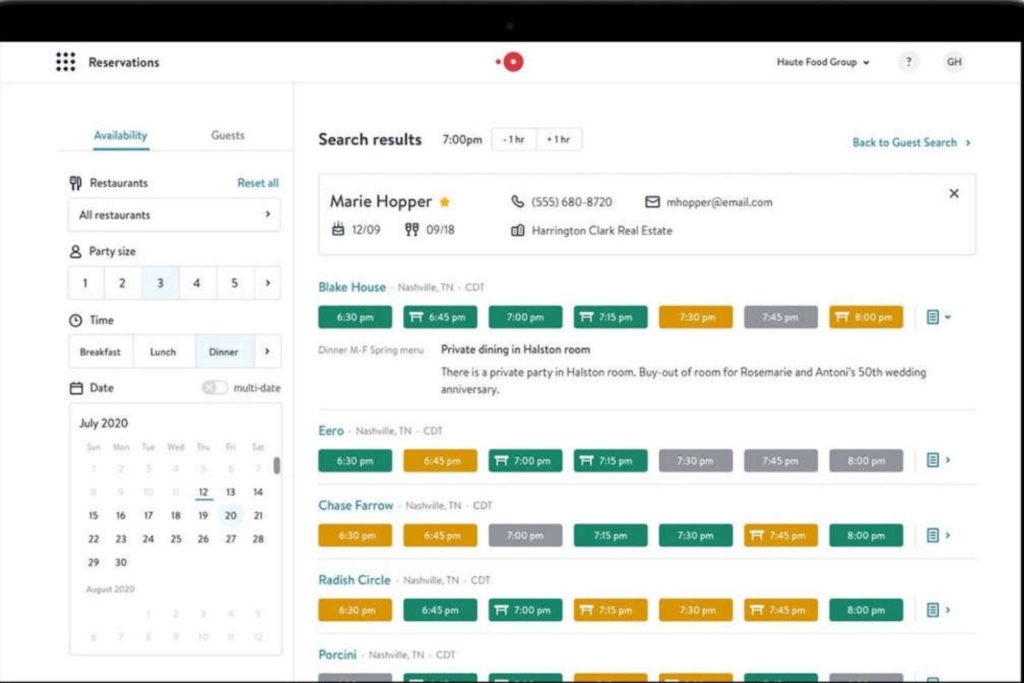Open the Haute Food Group dropdown

tap(823, 62)
